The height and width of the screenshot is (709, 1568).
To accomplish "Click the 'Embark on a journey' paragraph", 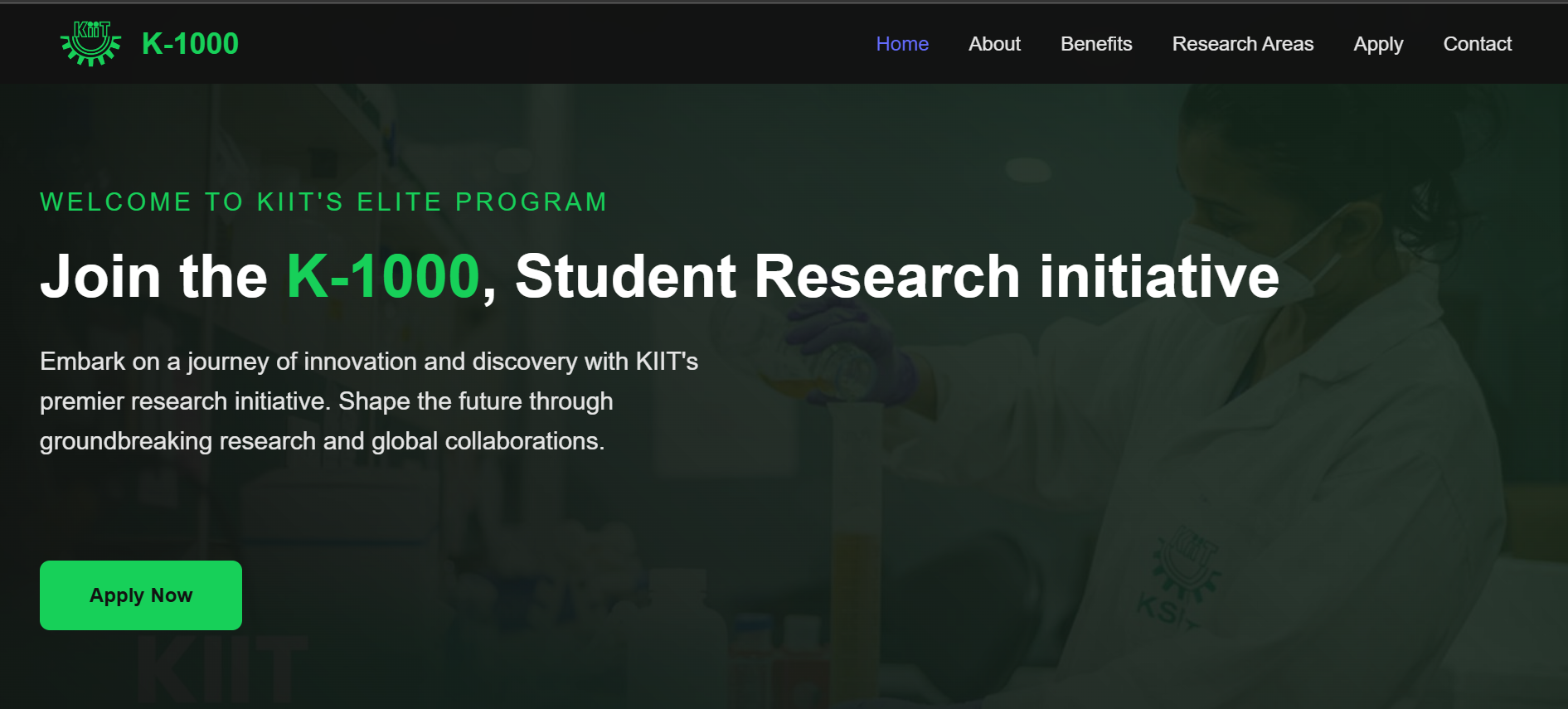I will click(369, 401).
